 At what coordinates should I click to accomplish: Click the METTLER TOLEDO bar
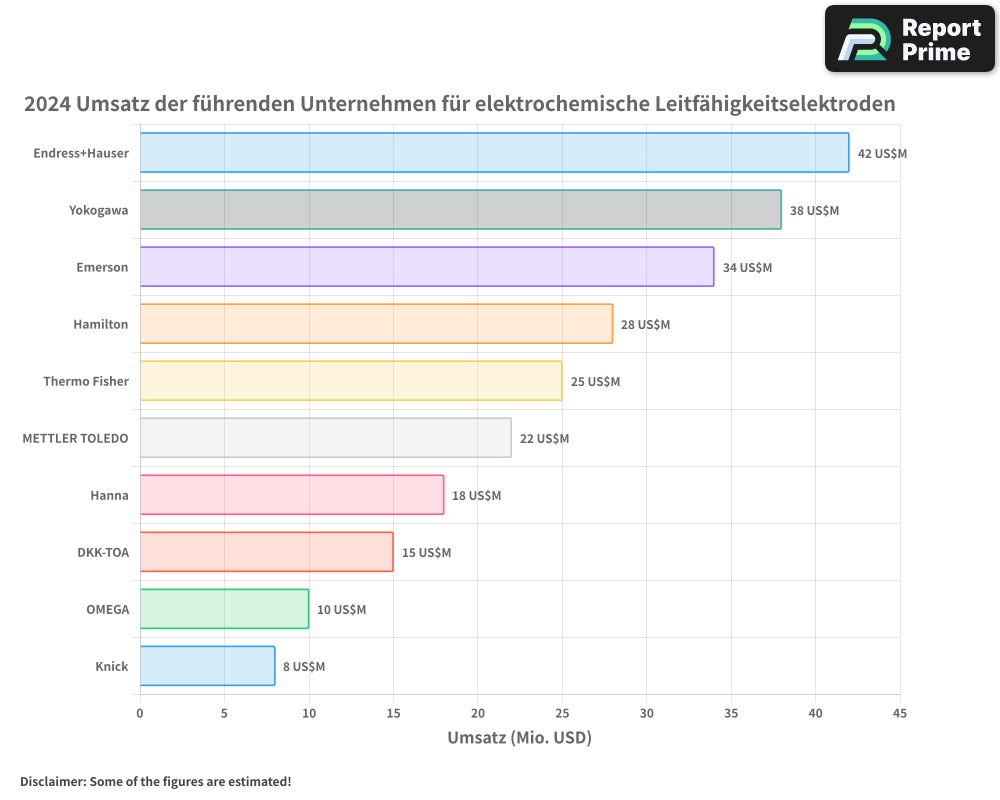[325, 438]
